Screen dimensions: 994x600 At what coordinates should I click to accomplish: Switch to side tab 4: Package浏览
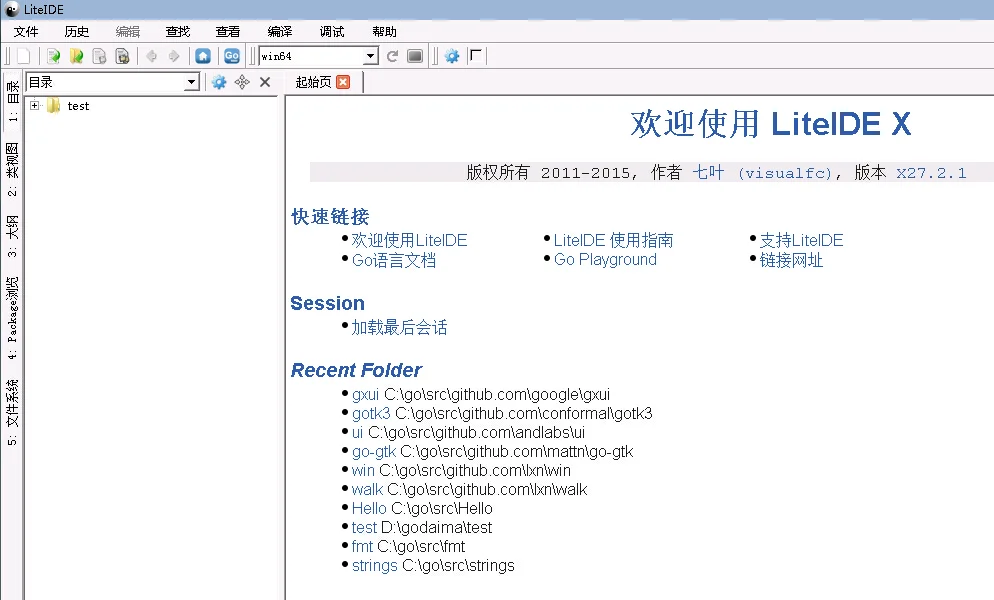pyautogui.click(x=13, y=318)
